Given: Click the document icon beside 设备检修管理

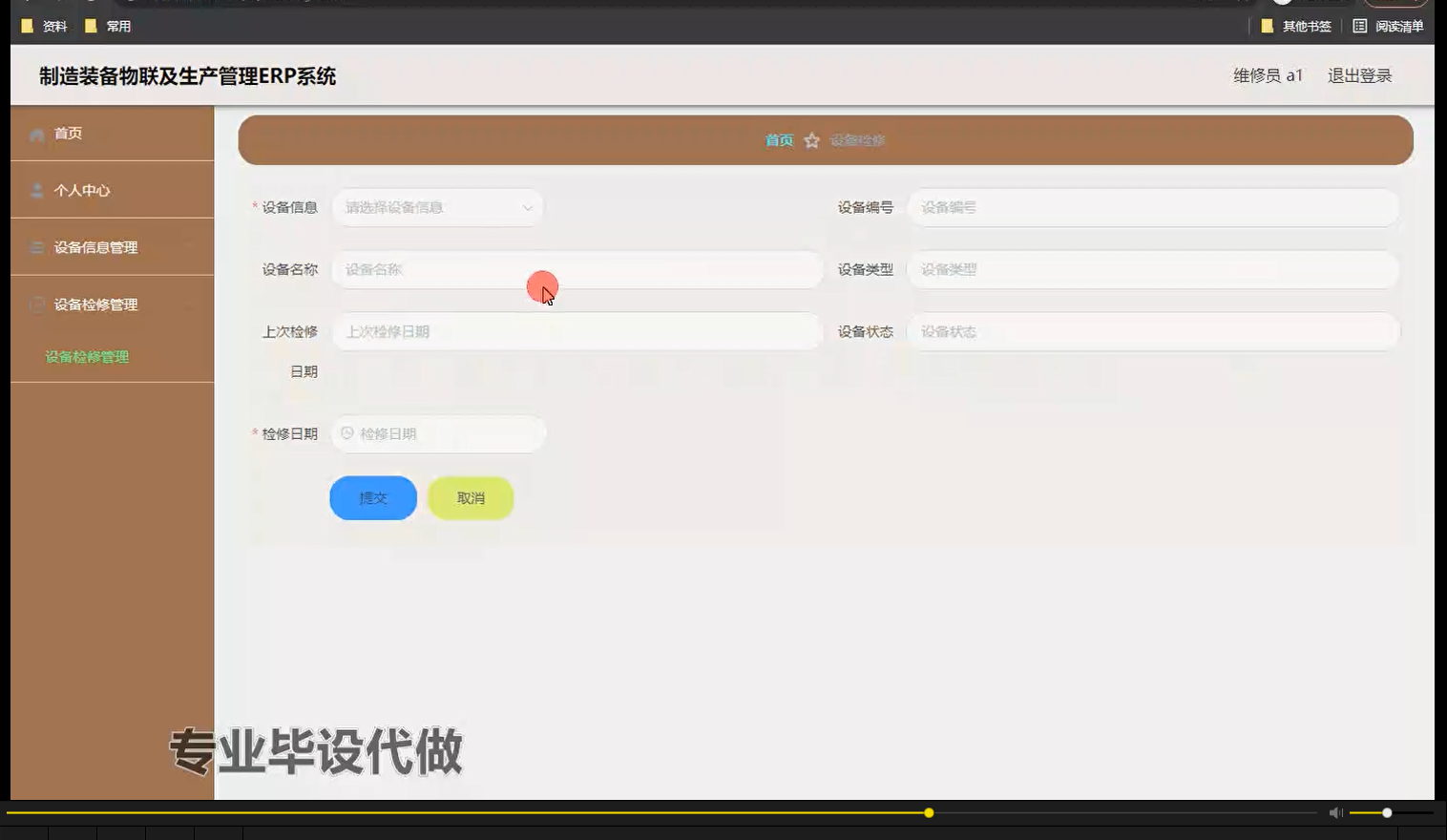Looking at the screenshot, I should point(36,304).
